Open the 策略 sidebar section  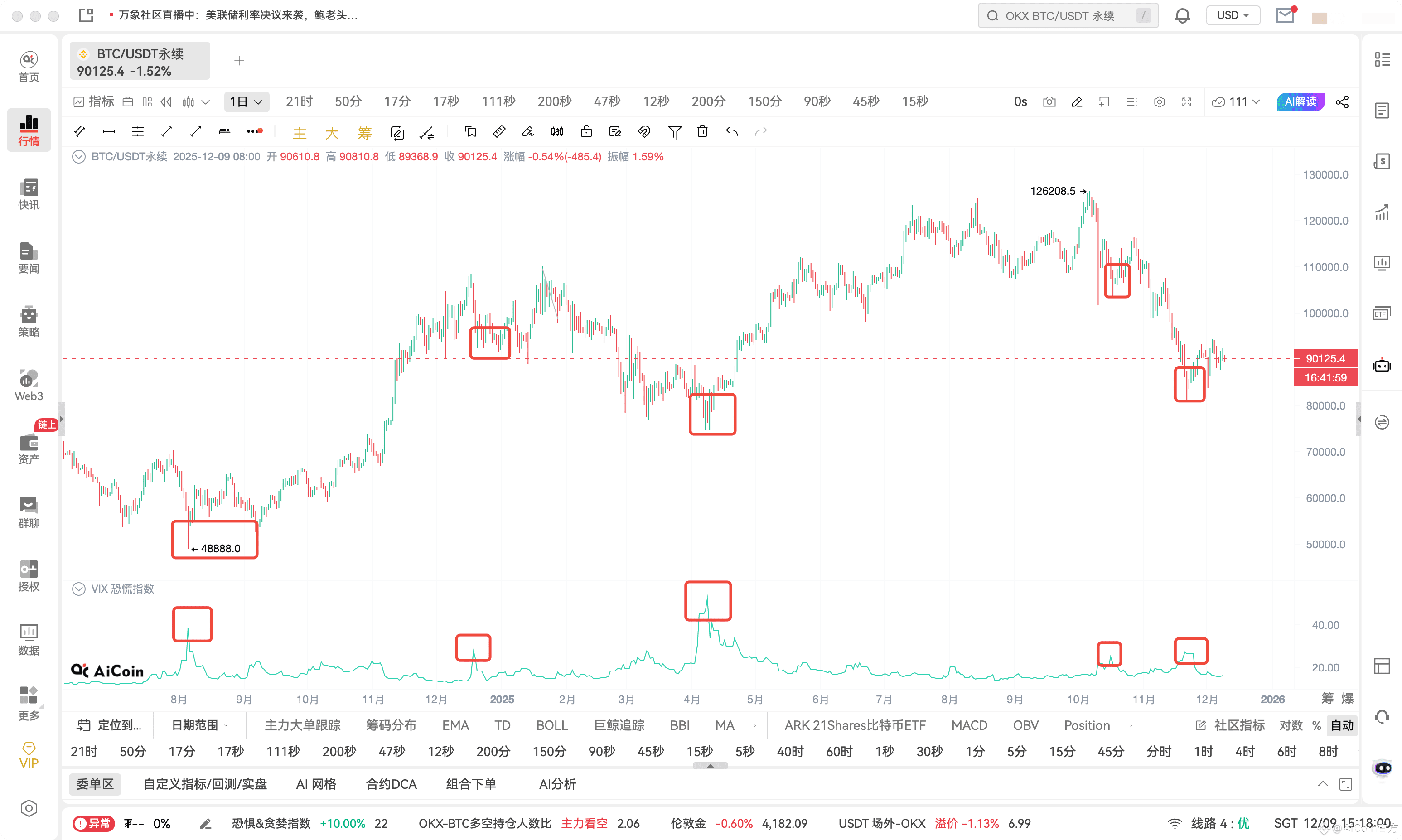29,322
